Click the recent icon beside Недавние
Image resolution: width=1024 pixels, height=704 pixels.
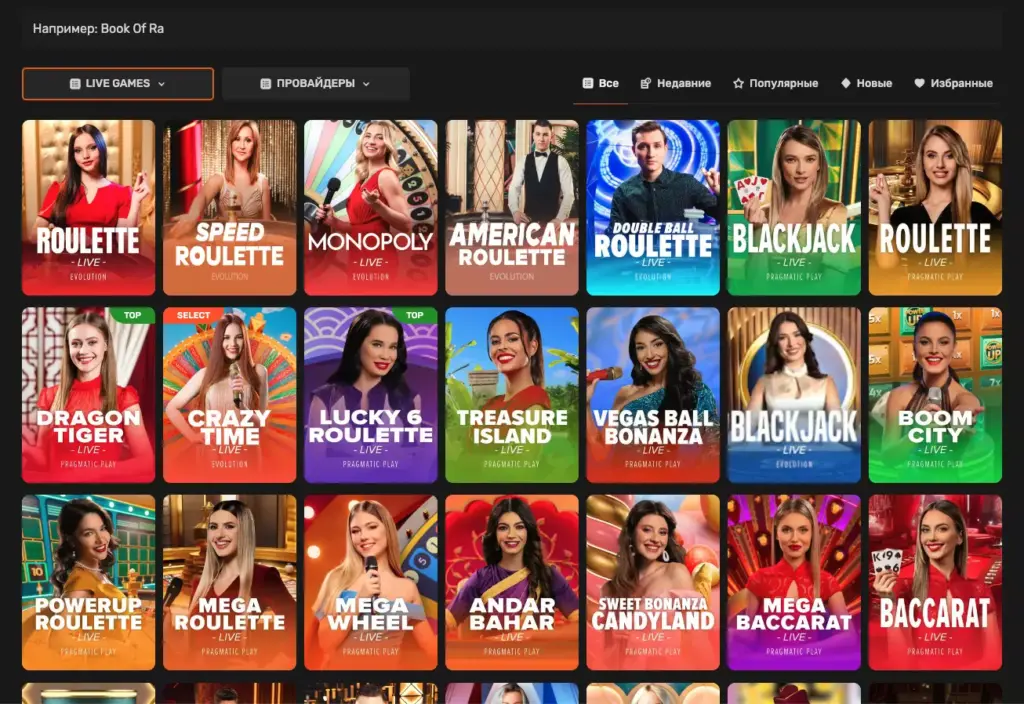pyautogui.click(x=646, y=84)
